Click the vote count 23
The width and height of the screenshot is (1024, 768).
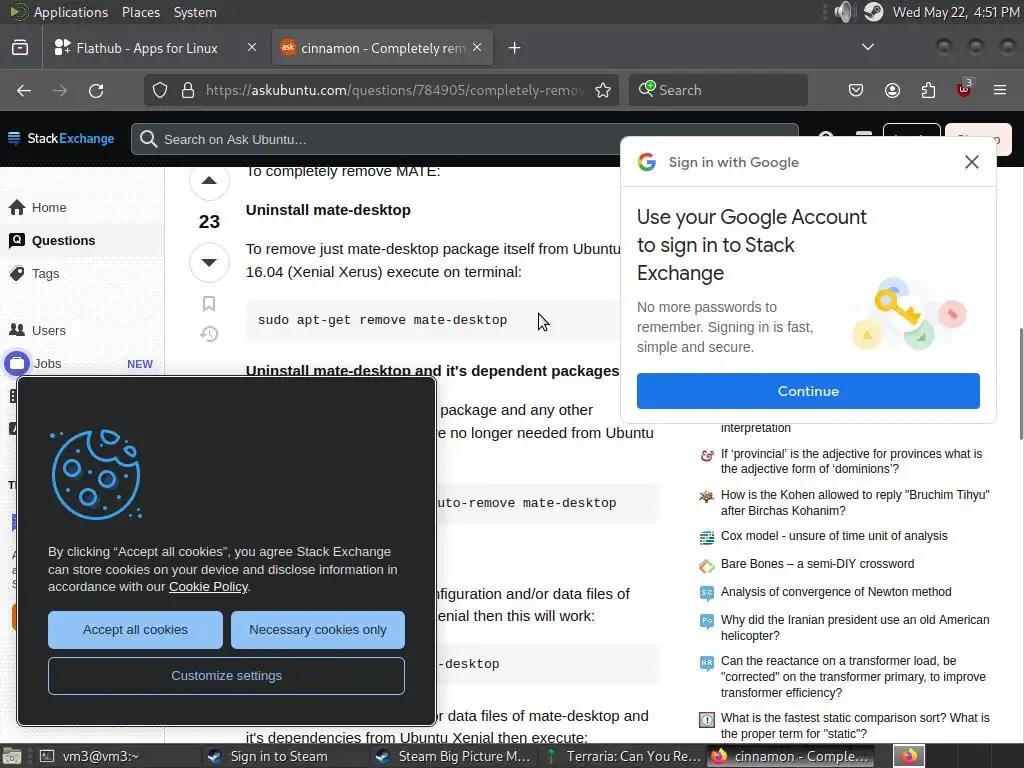tap(209, 221)
